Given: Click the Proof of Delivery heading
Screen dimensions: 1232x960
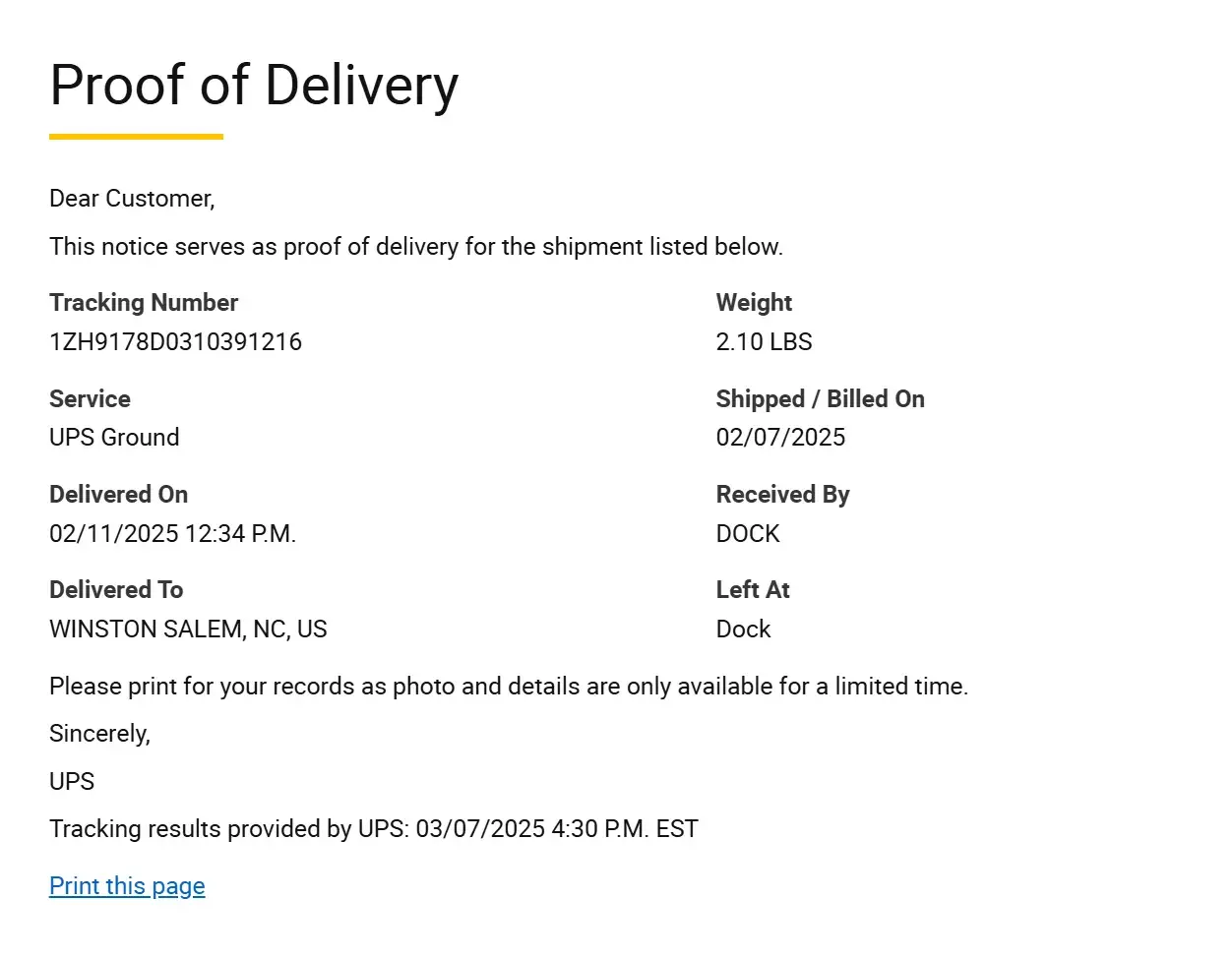Looking at the screenshot, I should (254, 85).
